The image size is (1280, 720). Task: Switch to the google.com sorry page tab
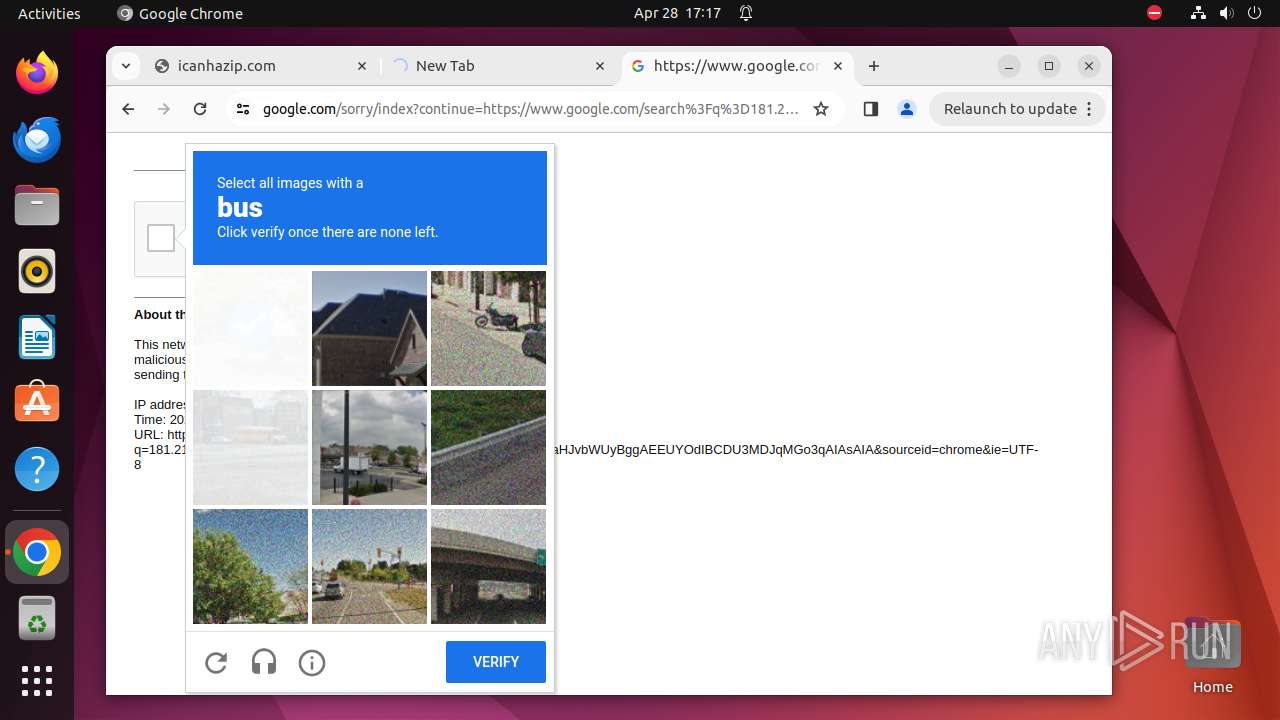point(738,66)
